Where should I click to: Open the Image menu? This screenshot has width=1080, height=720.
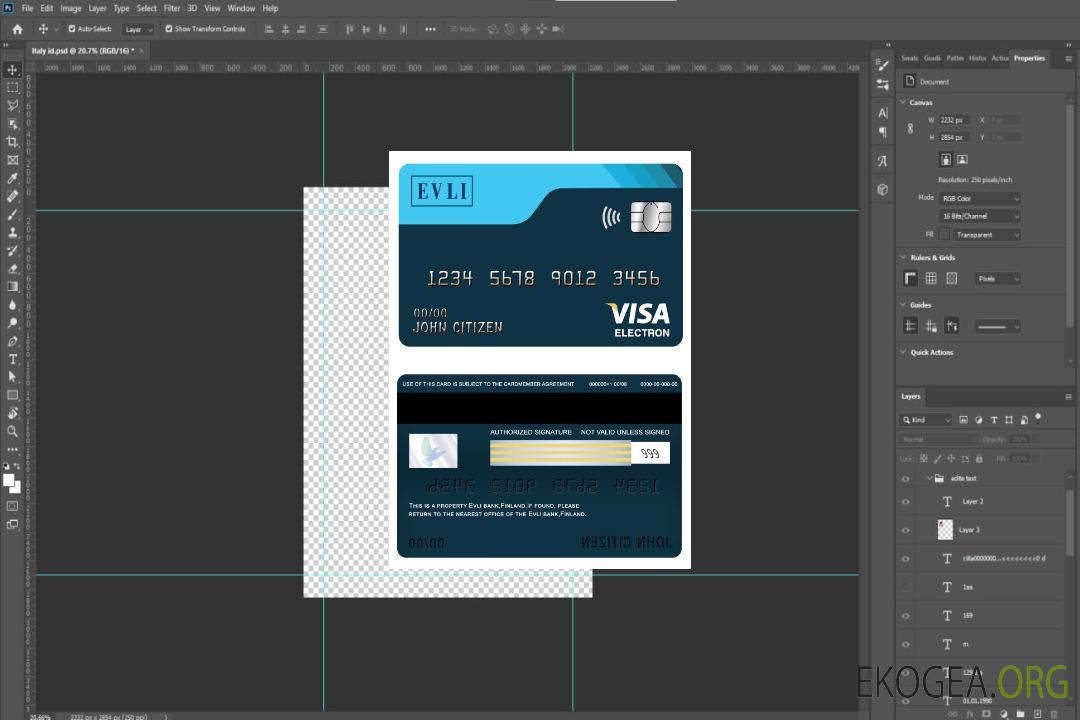point(70,8)
